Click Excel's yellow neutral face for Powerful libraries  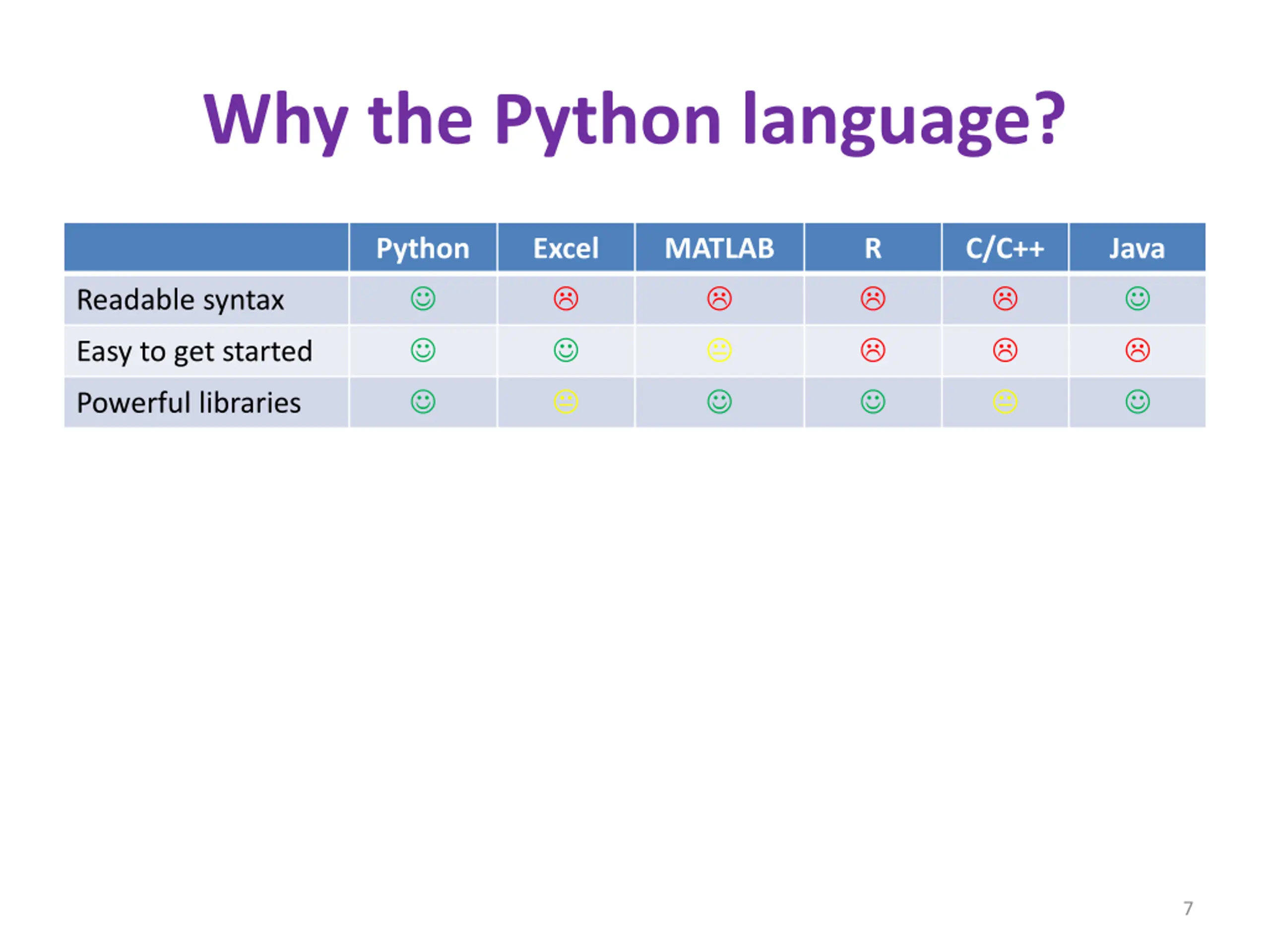click(x=566, y=402)
